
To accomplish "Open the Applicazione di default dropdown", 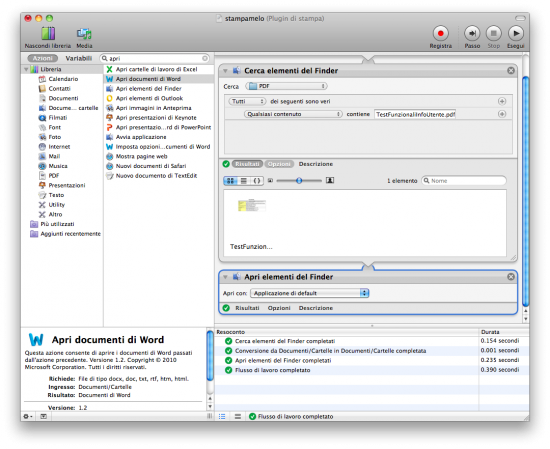I will [x=310, y=293].
